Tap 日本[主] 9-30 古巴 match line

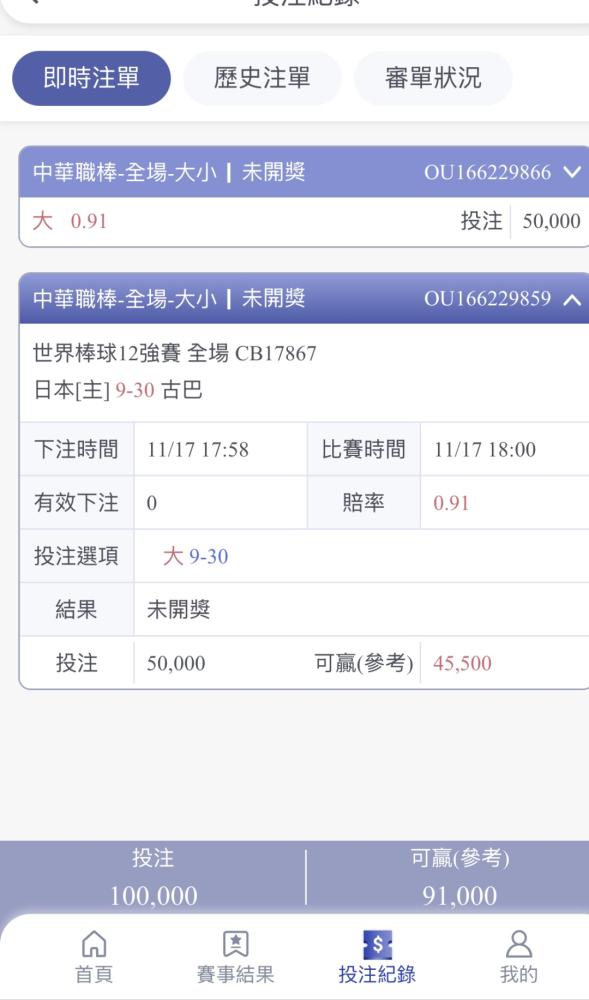pyautogui.click(x=118, y=390)
